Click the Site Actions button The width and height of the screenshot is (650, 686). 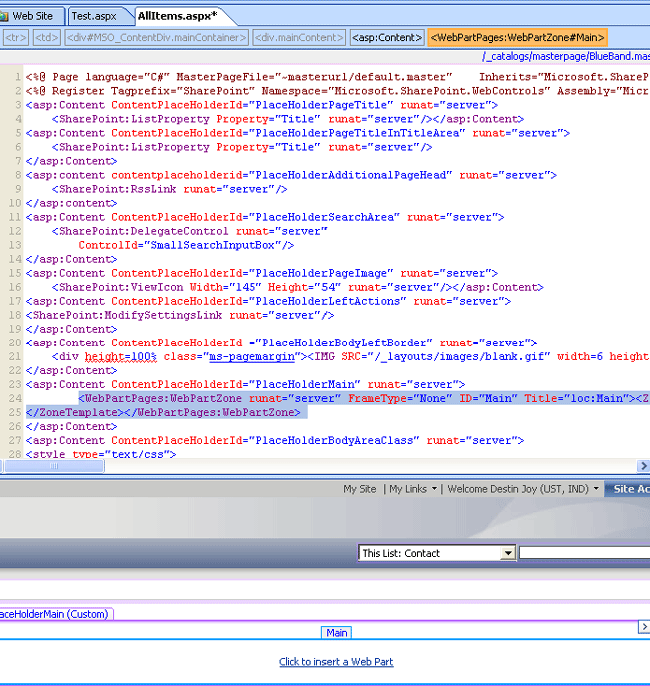[630, 489]
